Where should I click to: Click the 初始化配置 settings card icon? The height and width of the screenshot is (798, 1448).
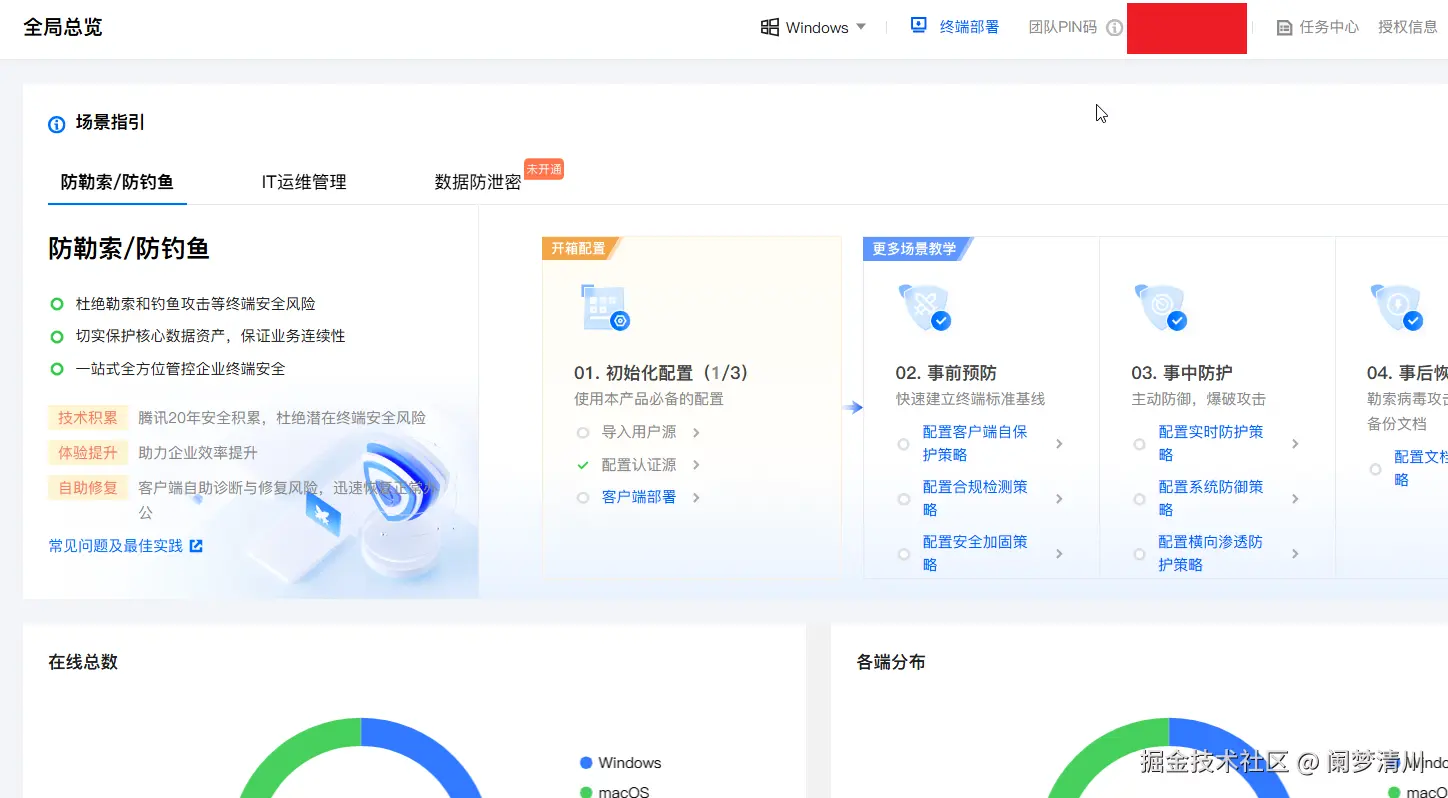coord(605,308)
